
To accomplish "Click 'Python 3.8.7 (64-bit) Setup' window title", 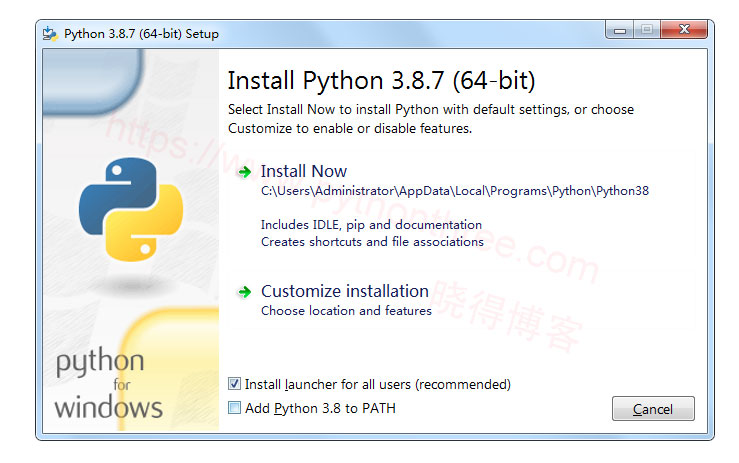I will point(141,34).
